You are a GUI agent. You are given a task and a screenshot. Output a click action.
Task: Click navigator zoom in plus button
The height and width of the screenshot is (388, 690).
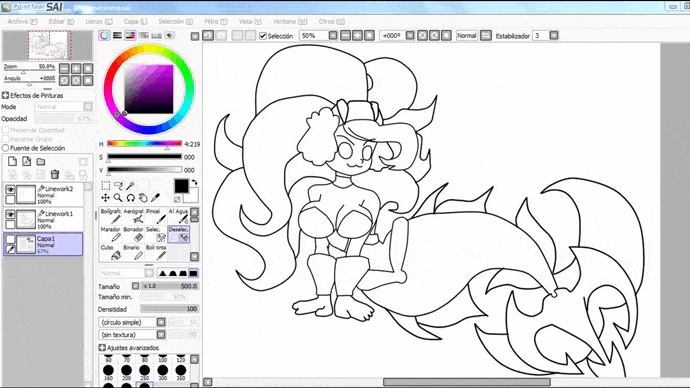pyautogui.click(x=76, y=69)
